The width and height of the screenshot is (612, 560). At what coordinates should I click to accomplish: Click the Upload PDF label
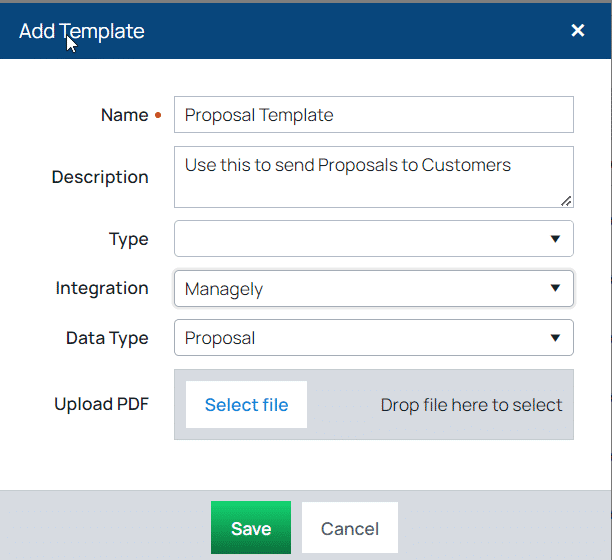point(101,405)
